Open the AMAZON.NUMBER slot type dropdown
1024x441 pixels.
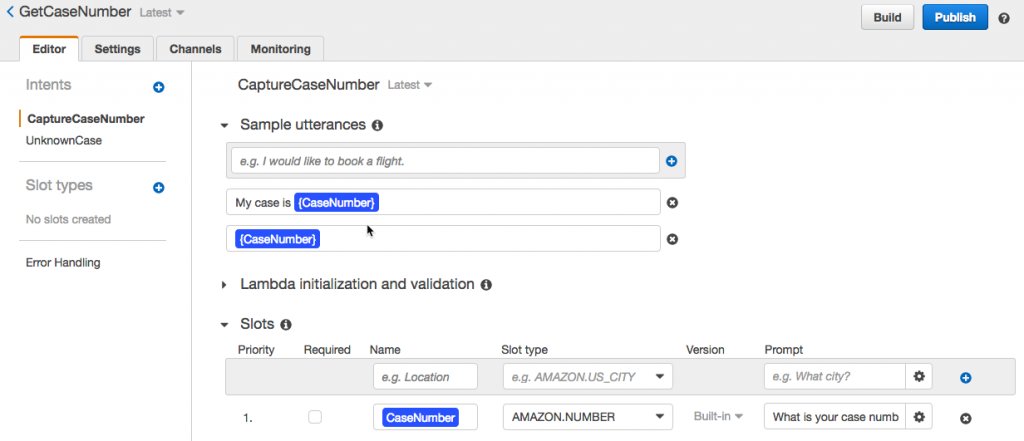coord(587,417)
